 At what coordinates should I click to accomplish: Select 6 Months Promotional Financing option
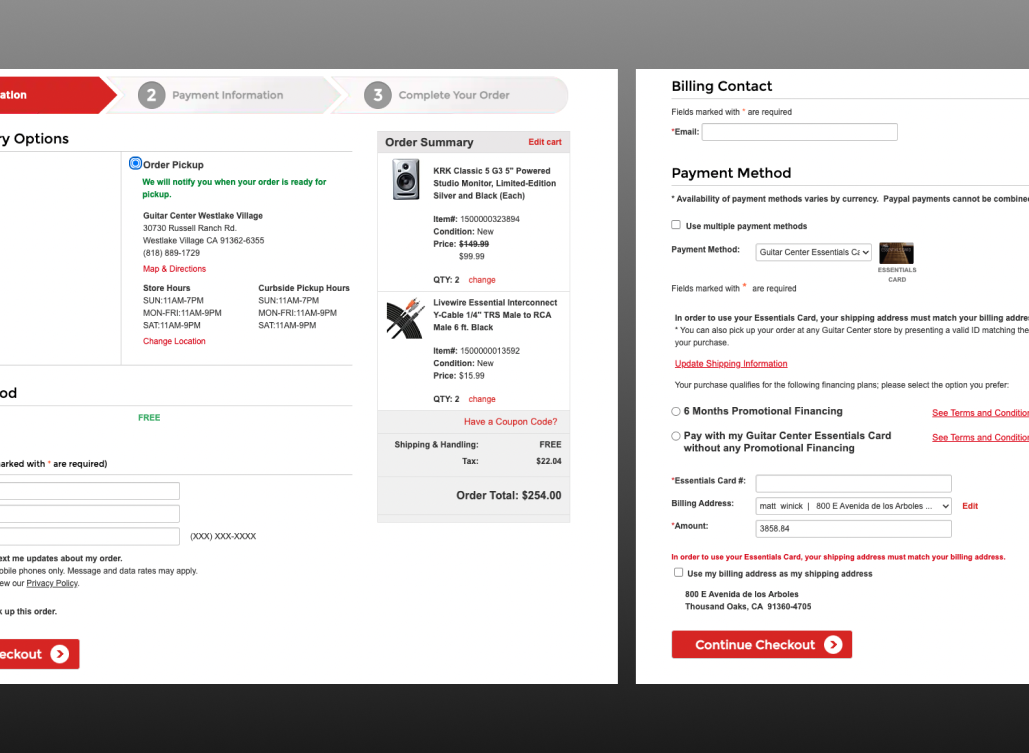(677, 411)
